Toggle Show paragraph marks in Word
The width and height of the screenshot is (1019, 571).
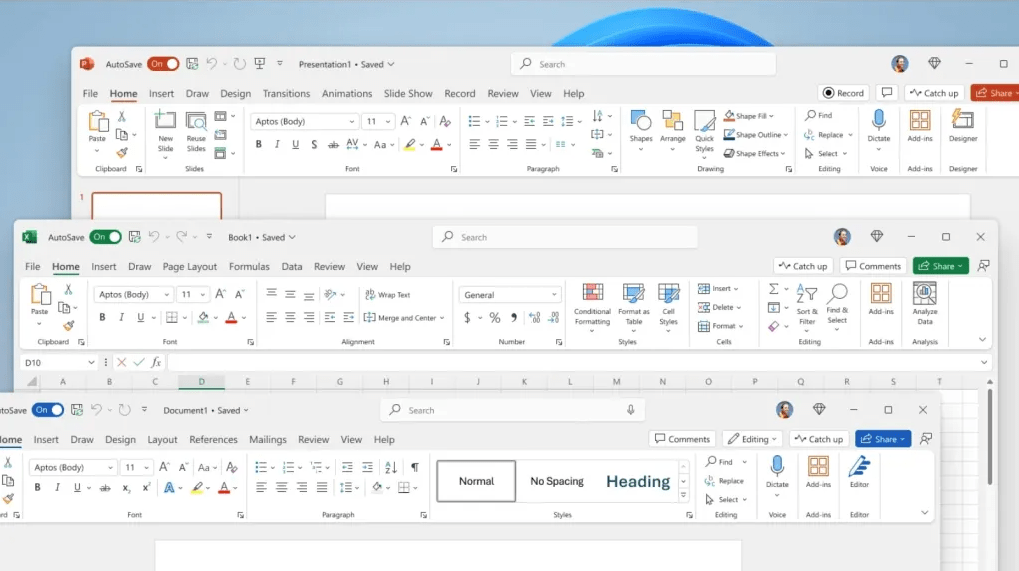(415, 467)
